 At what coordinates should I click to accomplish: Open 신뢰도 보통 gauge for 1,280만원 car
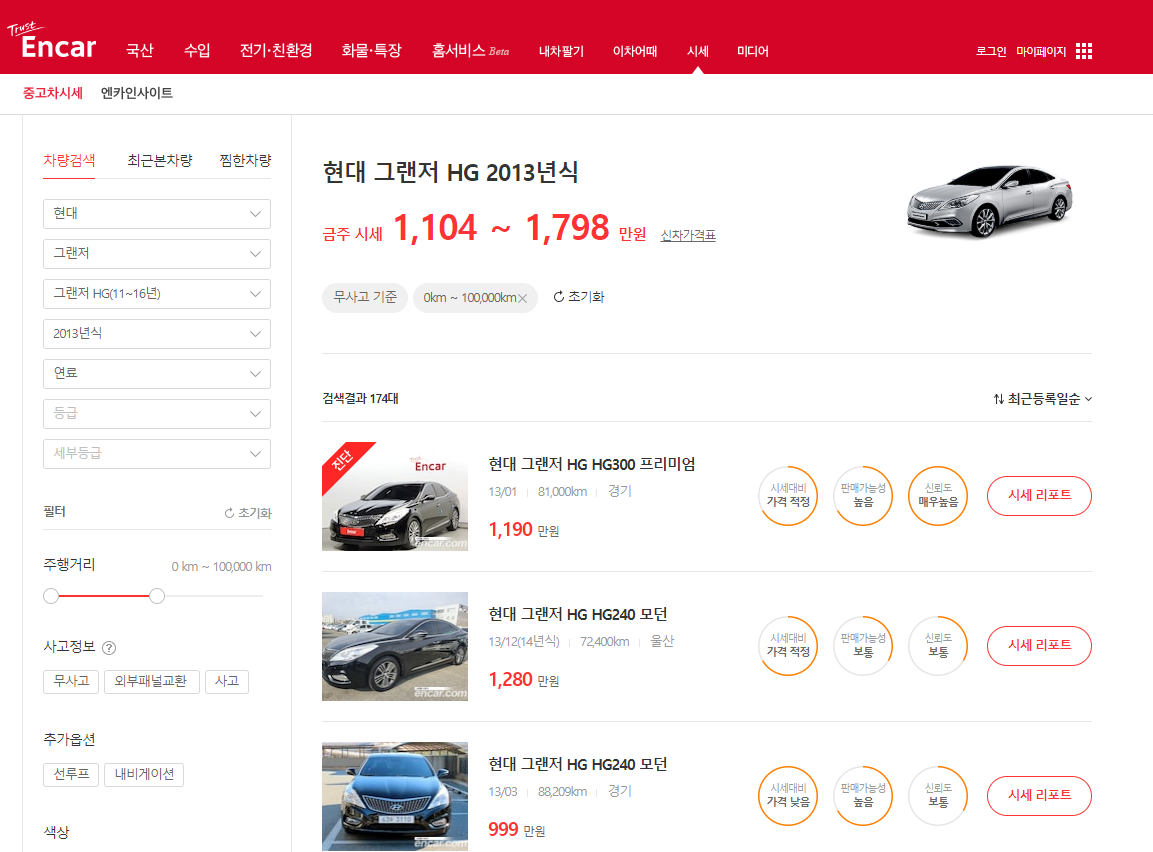[938, 645]
